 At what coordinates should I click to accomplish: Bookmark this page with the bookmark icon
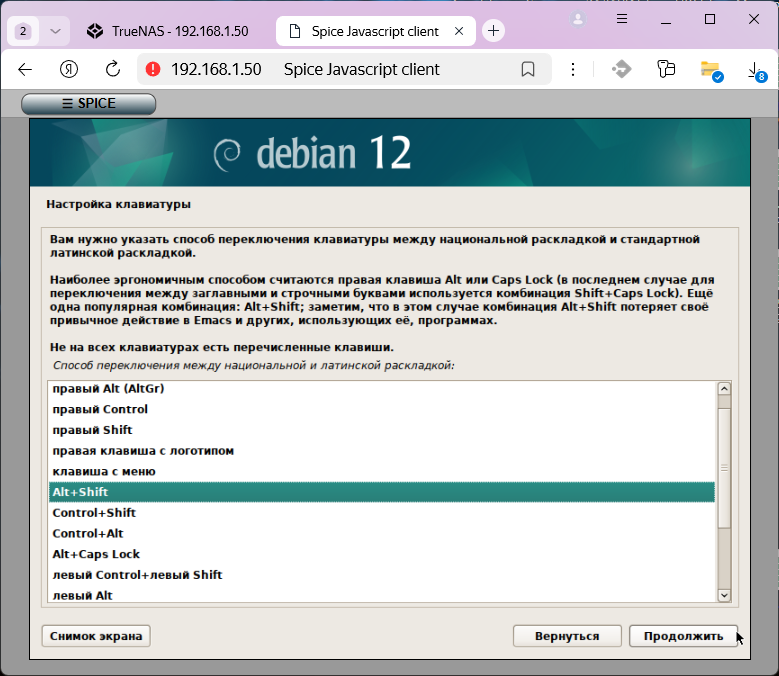click(528, 70)
